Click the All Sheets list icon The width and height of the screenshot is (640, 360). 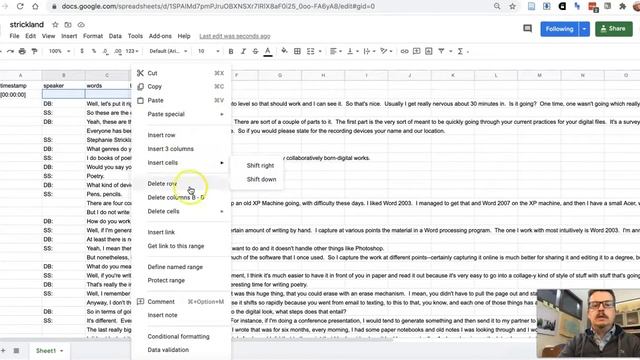click(16, 351)
